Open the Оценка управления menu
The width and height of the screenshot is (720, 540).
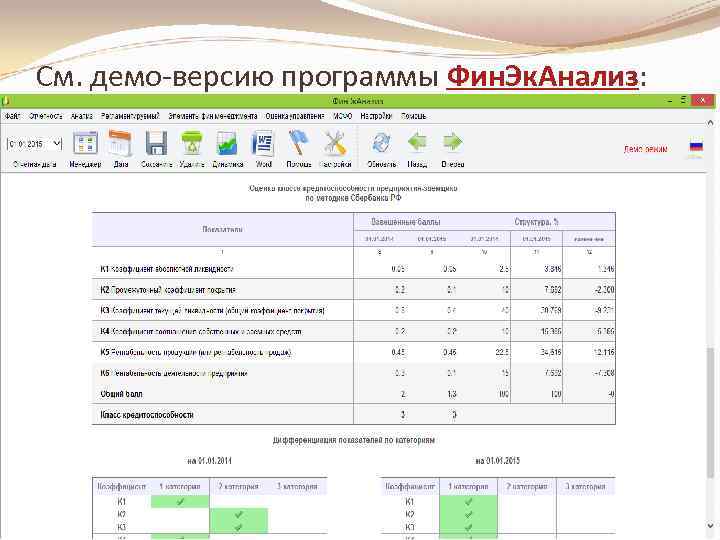[x=295, y=116]
